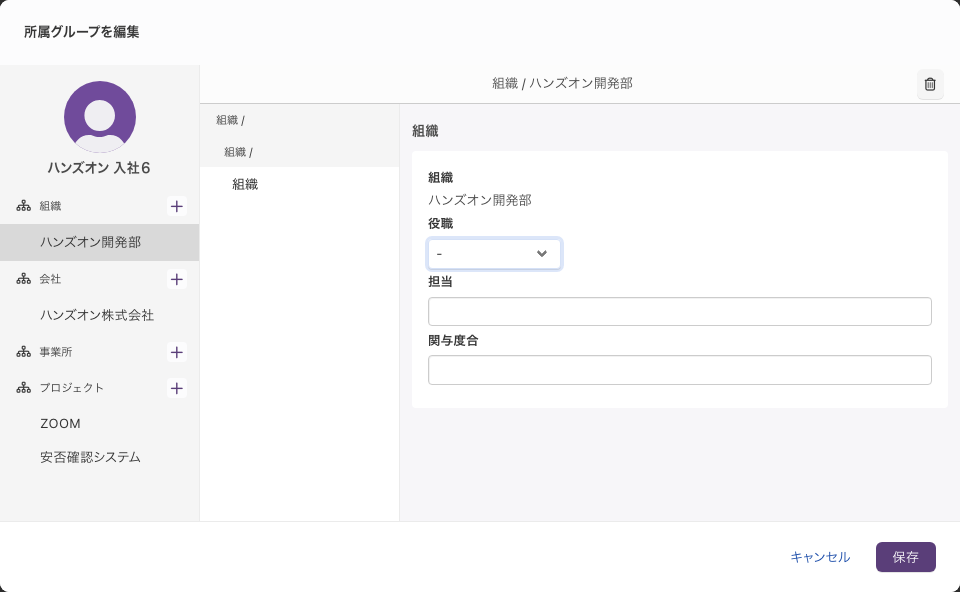
Task: Select ハンズオン株式会社 in sidebar
Action: click(x=99, y=315)
